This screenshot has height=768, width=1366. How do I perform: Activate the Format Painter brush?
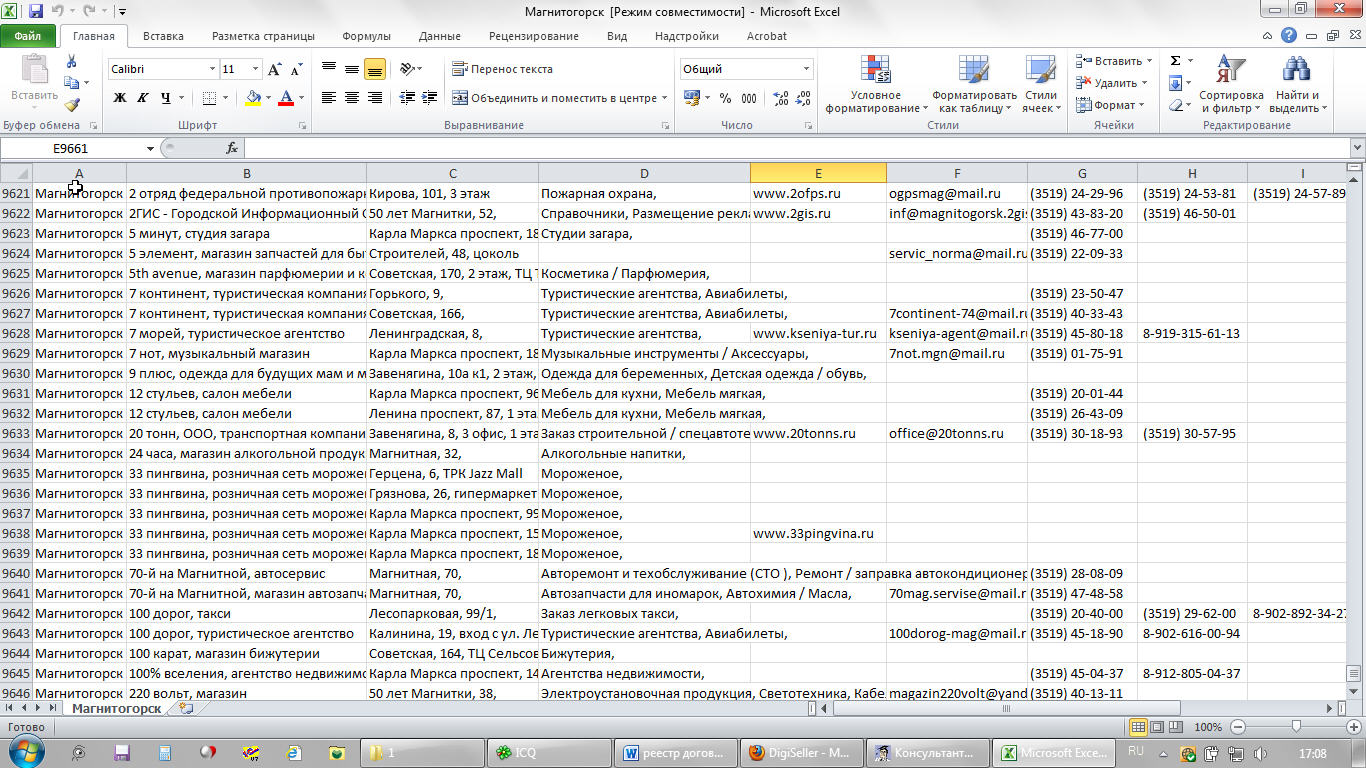71,104
